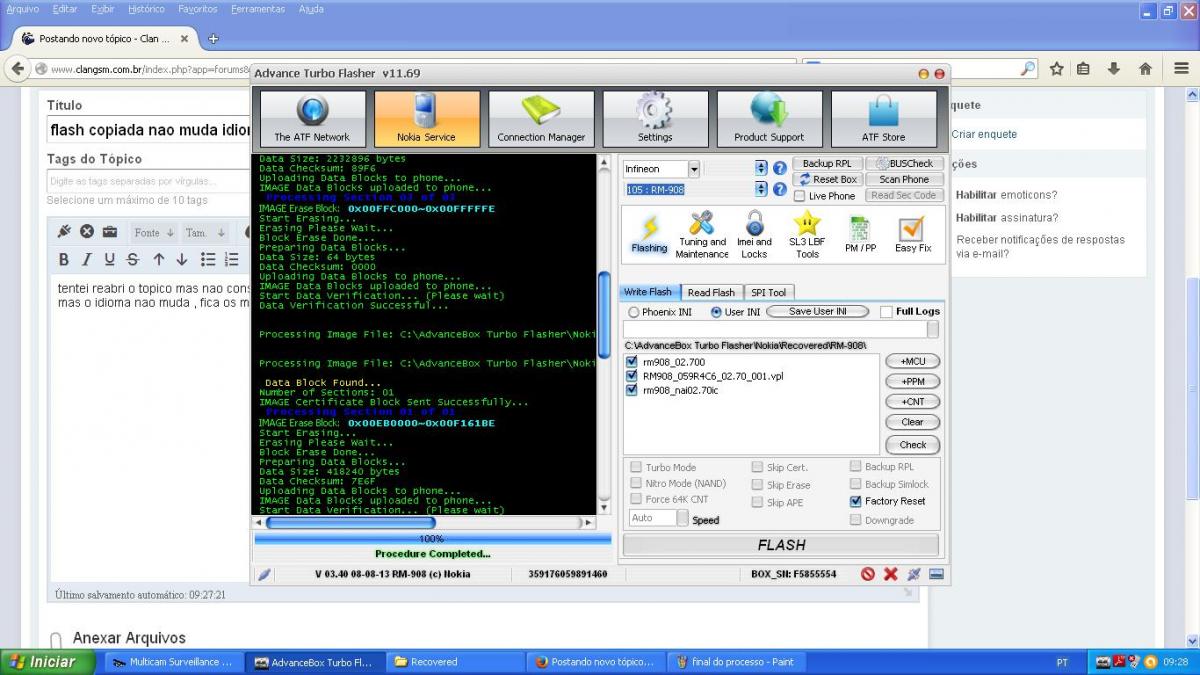Viewport: 1200px width, 675px height.
Task: Select the Phoenix INI radio button
Action: (x=634, y=312)
